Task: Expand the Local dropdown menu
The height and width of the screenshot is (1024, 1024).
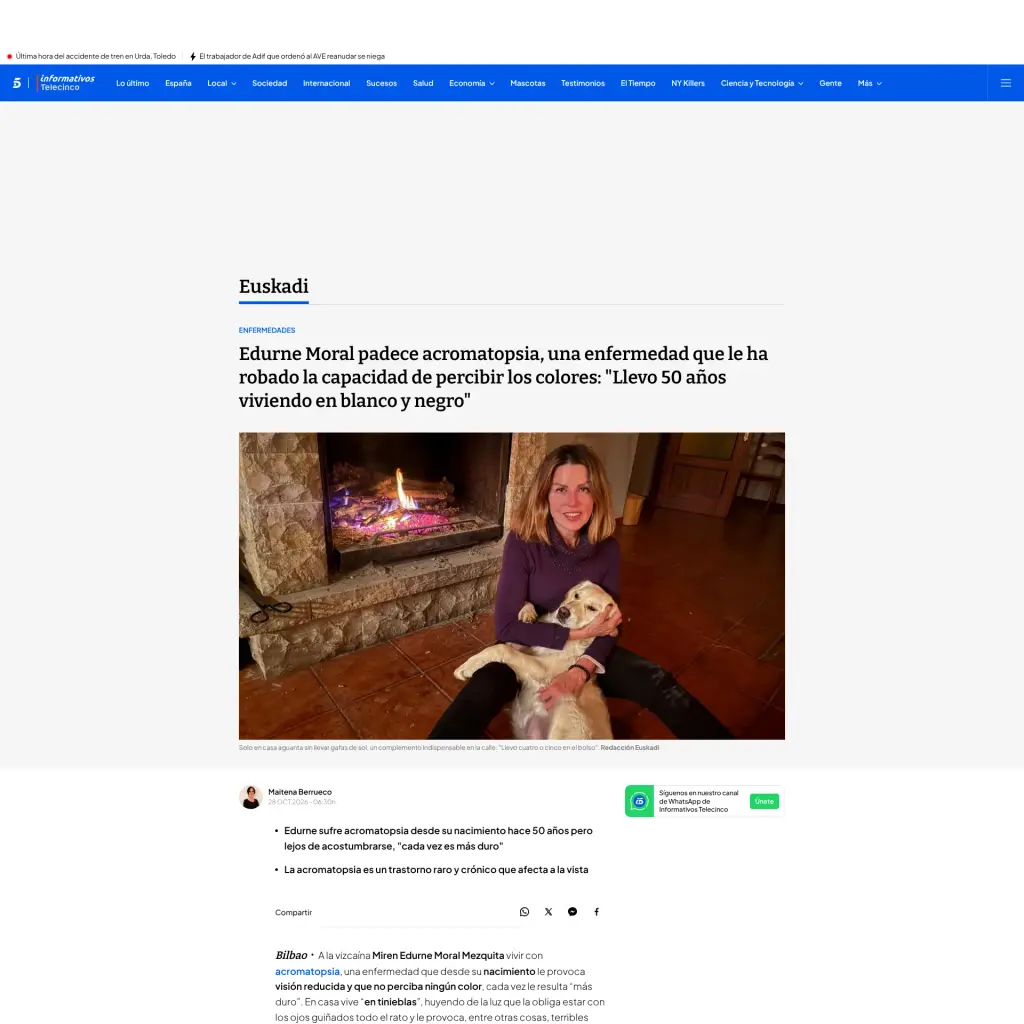Action: coord(221,83)
